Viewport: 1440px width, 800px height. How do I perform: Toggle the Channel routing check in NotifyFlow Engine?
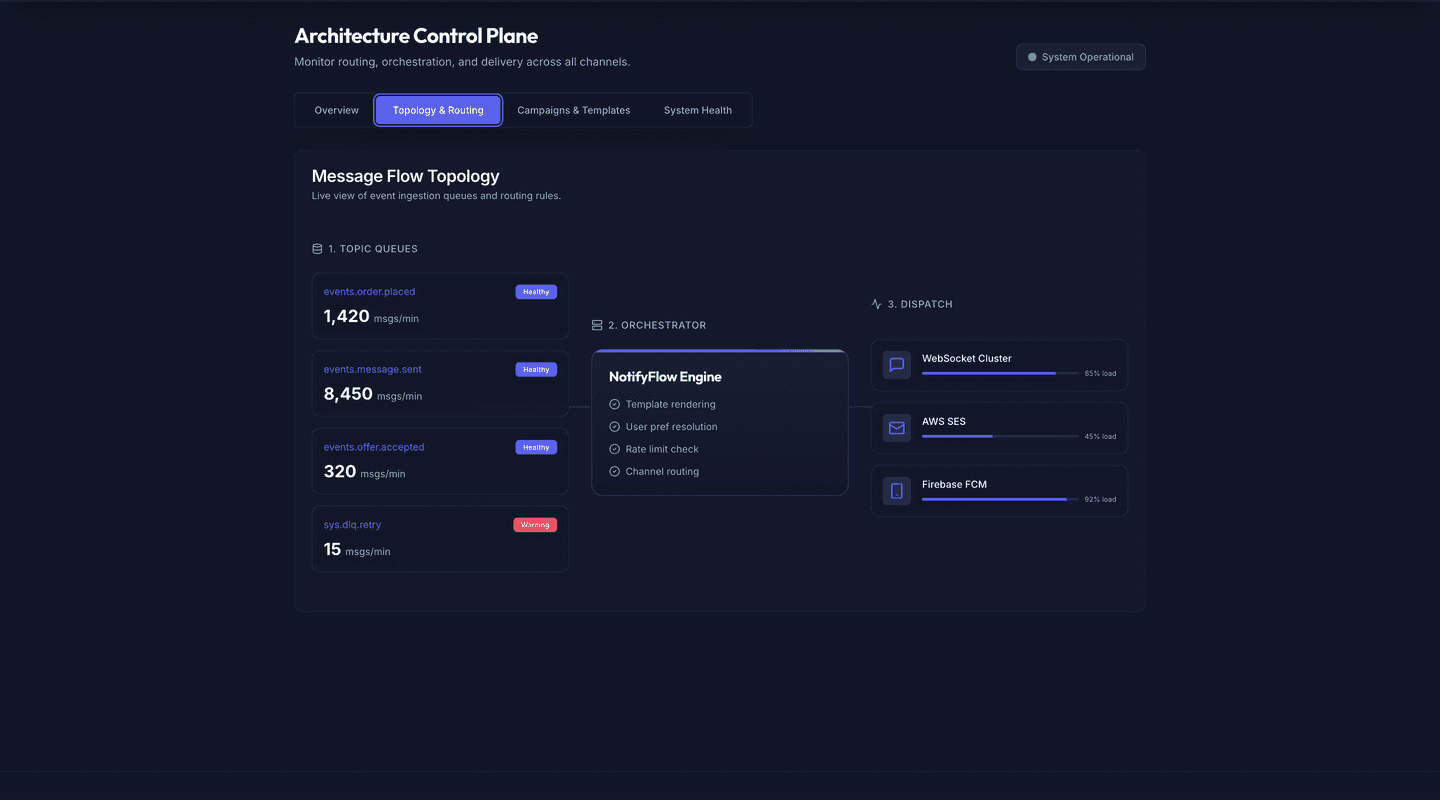tap(614, 471)
